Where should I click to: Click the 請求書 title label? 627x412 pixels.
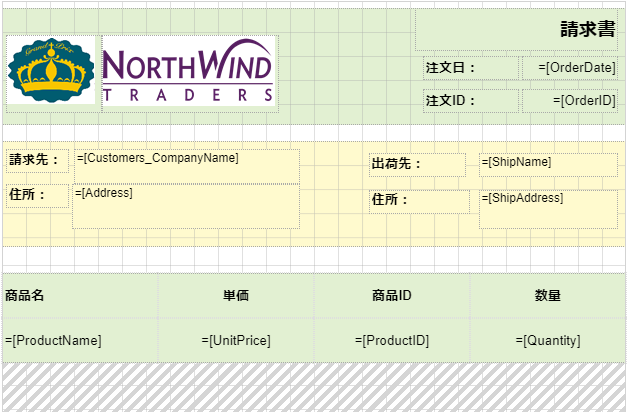587,30
